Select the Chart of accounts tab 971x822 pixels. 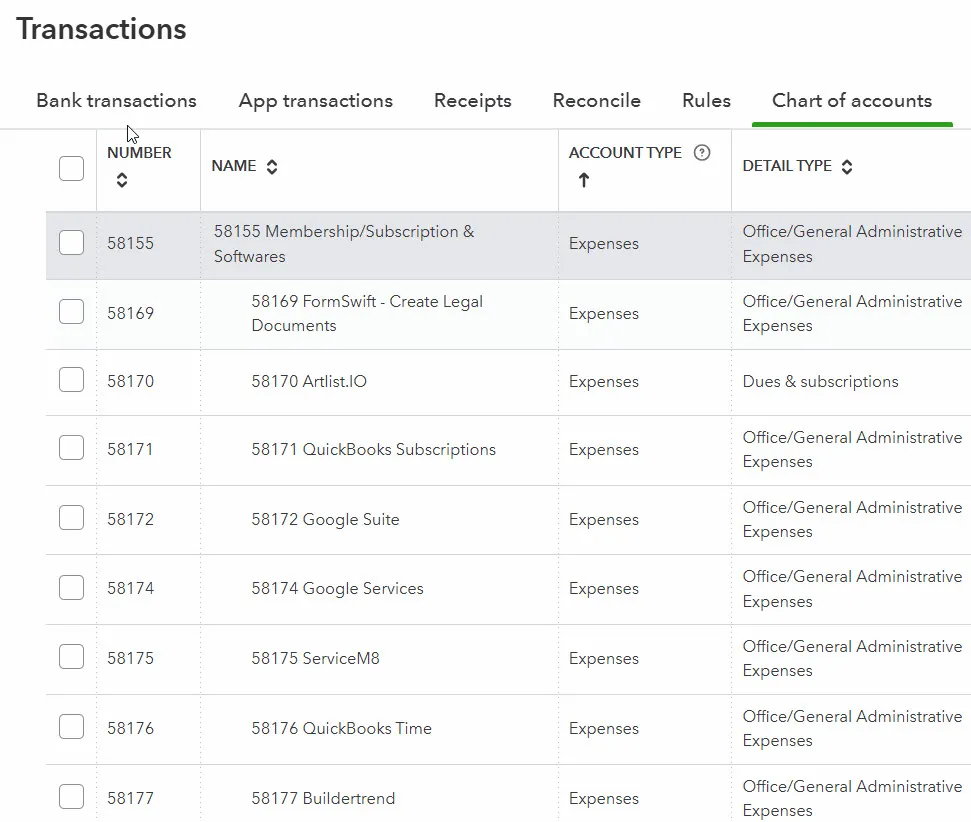tap(851, 101)
